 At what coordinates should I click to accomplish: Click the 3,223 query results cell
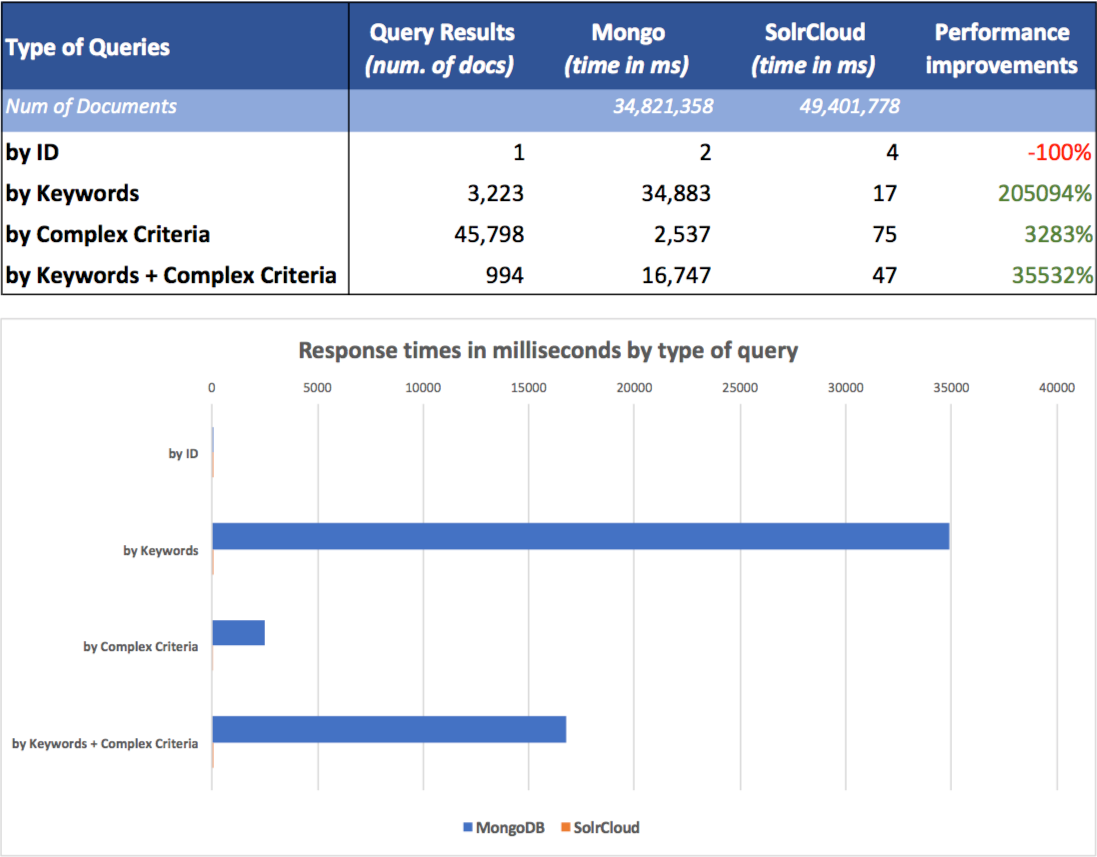click(x=495, y=194)
